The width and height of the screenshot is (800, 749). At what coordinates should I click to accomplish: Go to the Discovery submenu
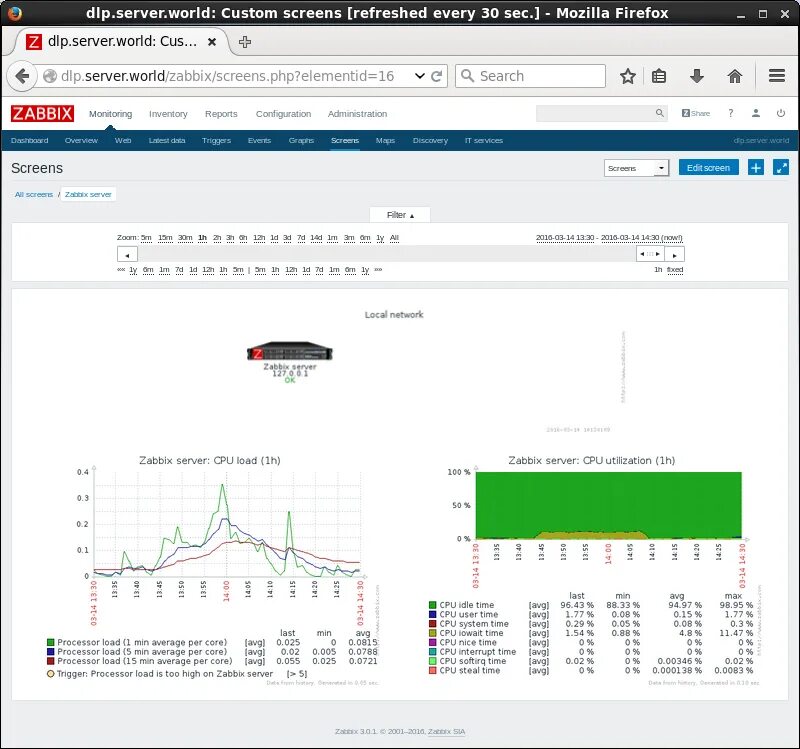[430, 140]
